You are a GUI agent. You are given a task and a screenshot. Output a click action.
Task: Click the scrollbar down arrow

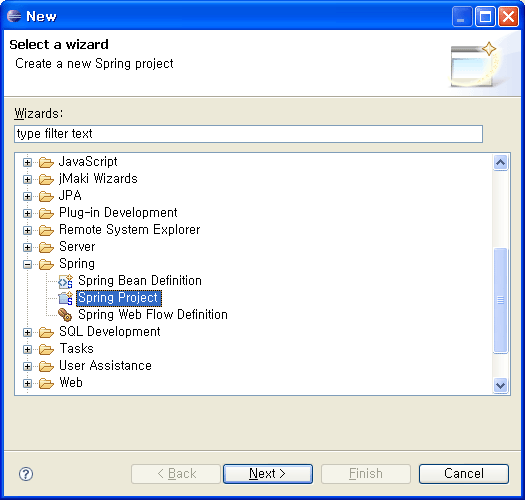pos(501,385)
